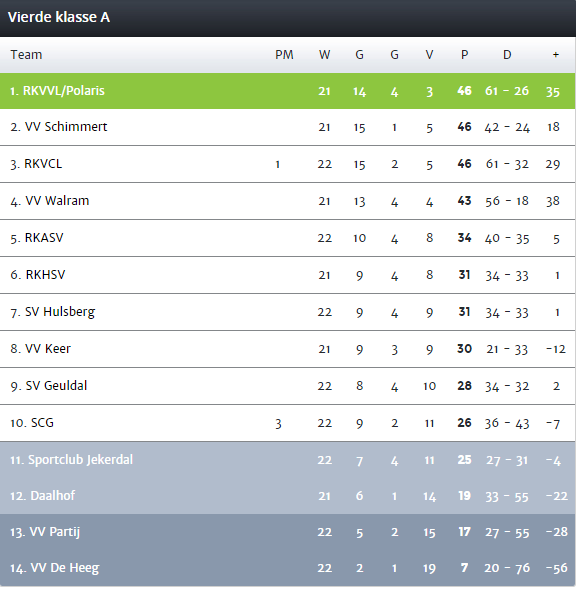Select VV Keer in the standings

tap(288, 349)
